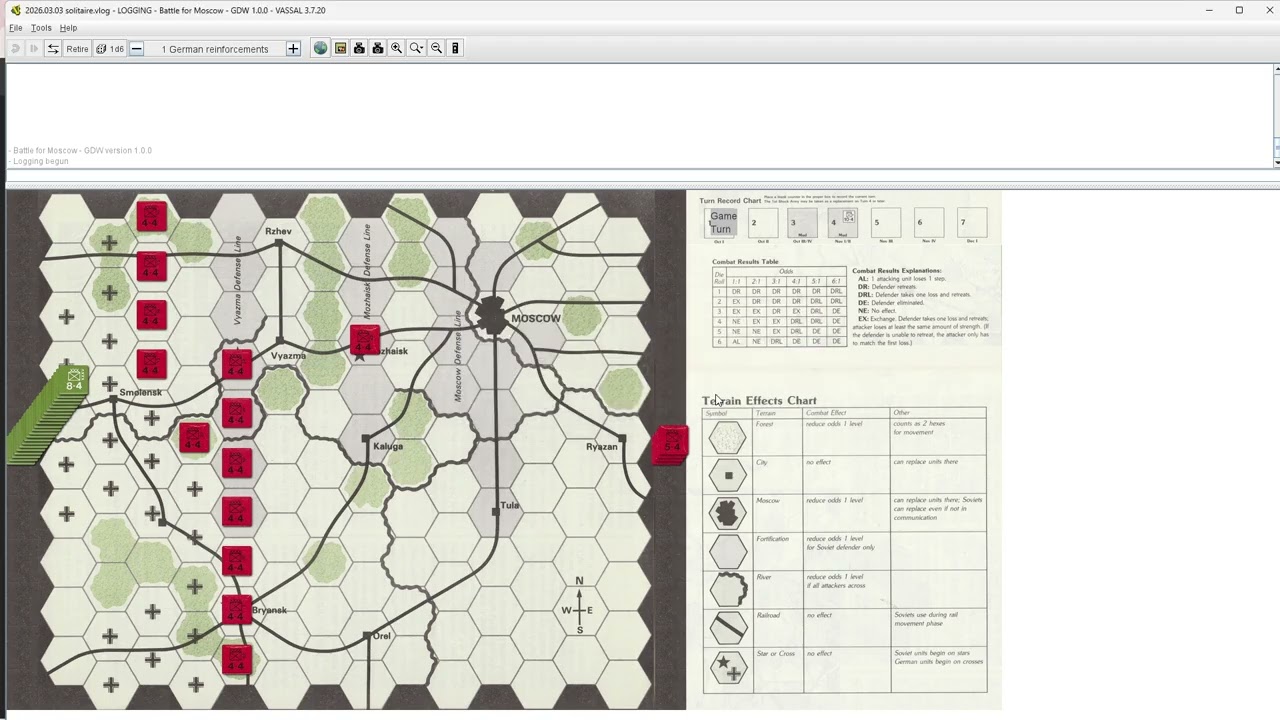Zoom in on the map
The height and width of the screenshot is (720, 1280).
coord(397,48)
